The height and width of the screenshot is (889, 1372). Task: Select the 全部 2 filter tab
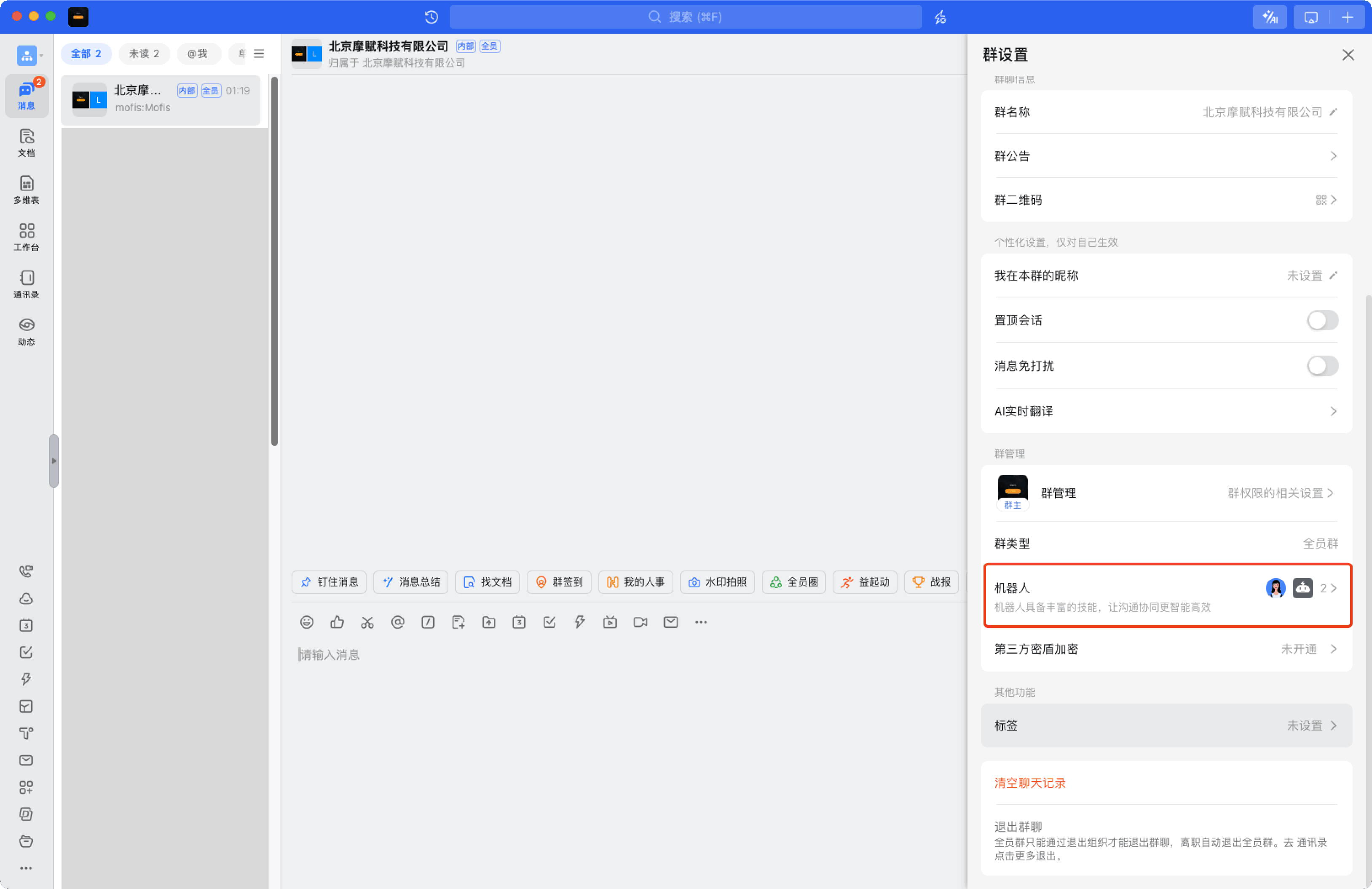(86, 54)
